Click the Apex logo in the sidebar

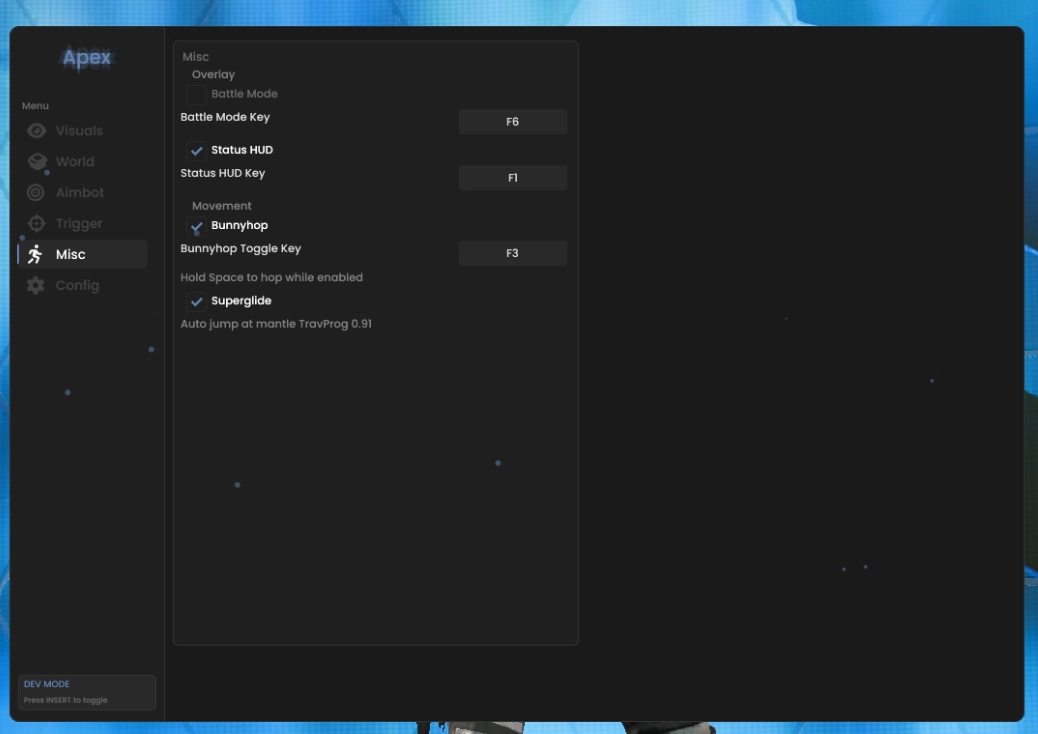pyautogui.click(x=87, y=58)
